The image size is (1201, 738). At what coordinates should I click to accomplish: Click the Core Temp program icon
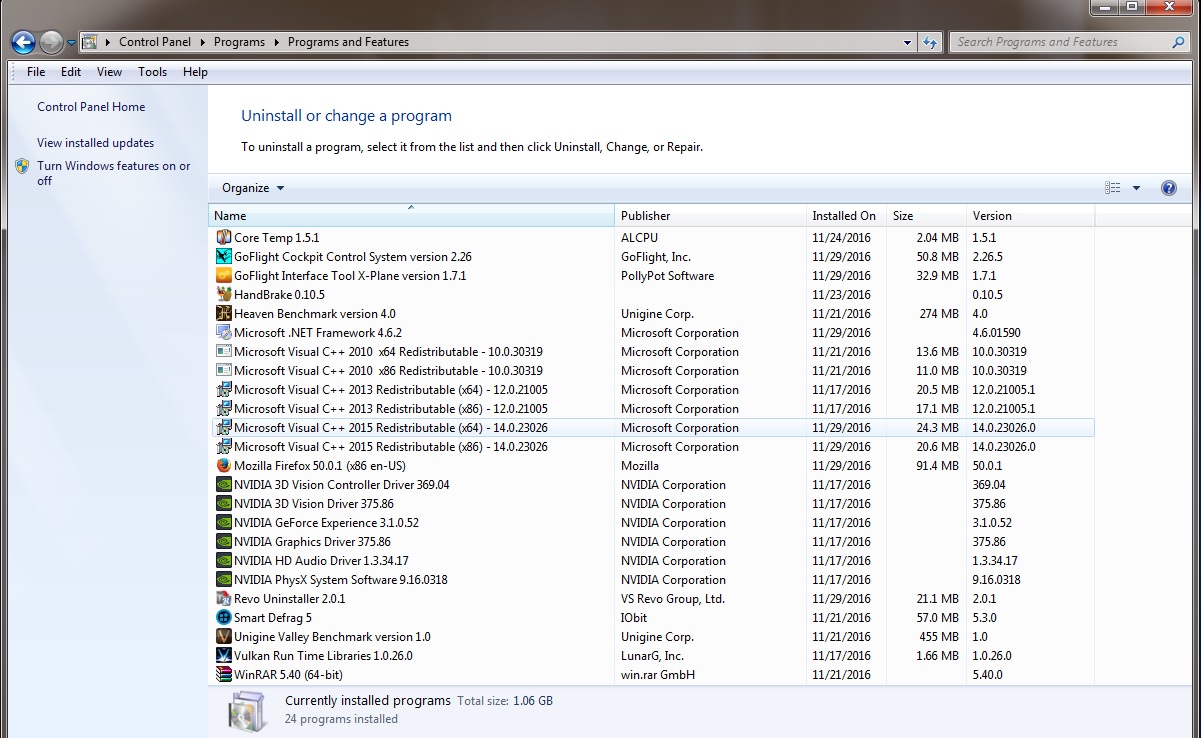pyautogui.click(x=224, y=238)
